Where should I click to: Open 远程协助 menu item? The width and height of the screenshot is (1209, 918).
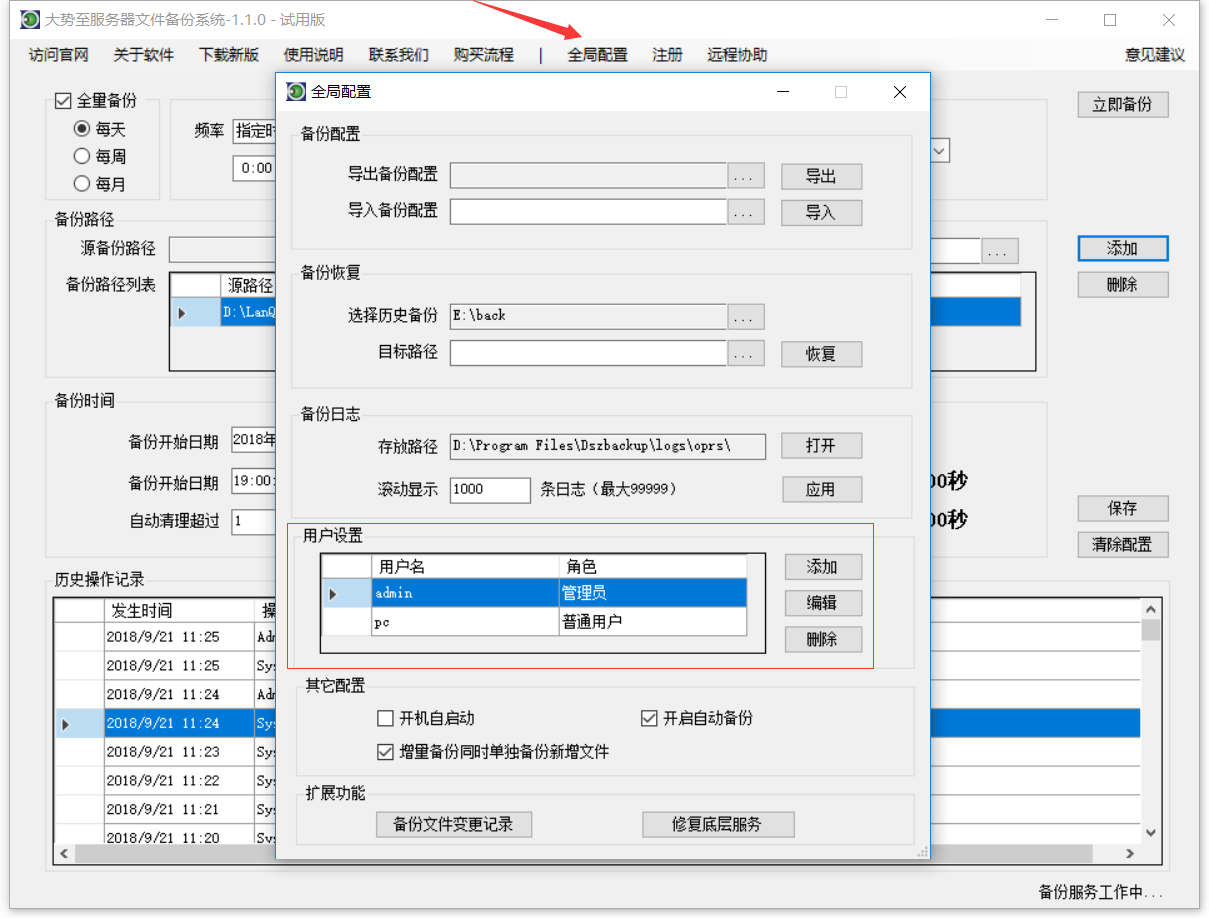pos(737,55)
